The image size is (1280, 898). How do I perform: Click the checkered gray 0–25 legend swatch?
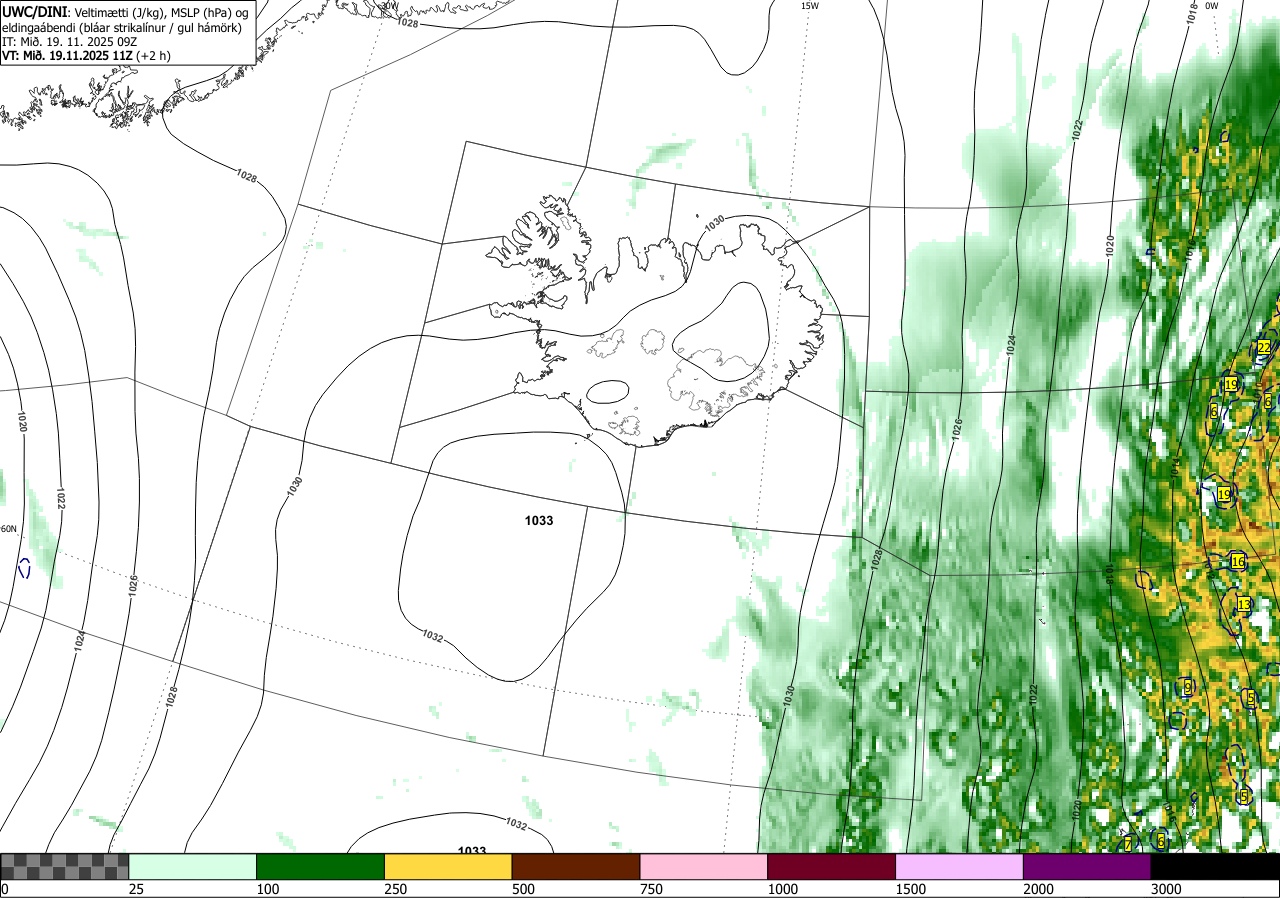(65, 866)
